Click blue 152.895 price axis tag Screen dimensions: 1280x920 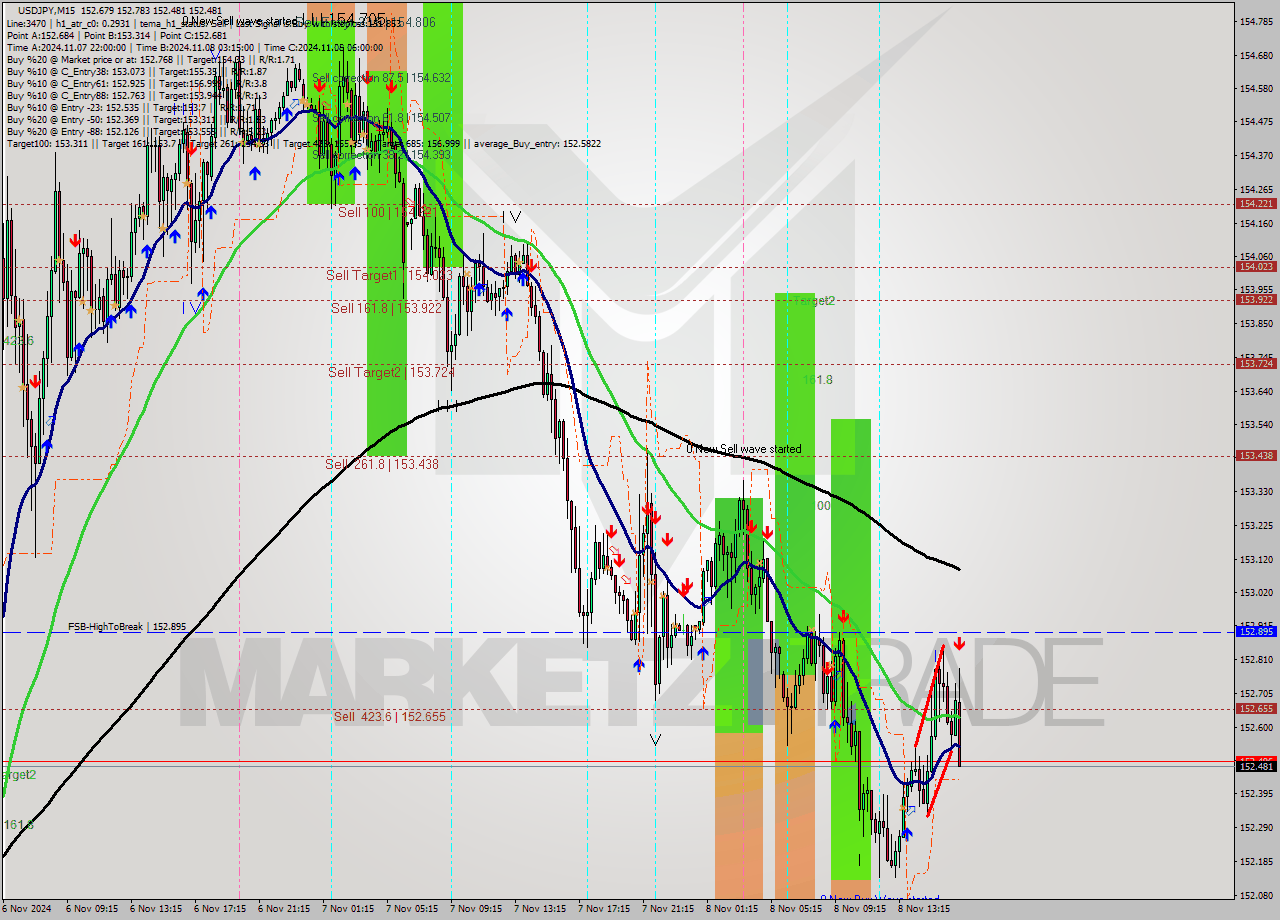point(1256,631)
